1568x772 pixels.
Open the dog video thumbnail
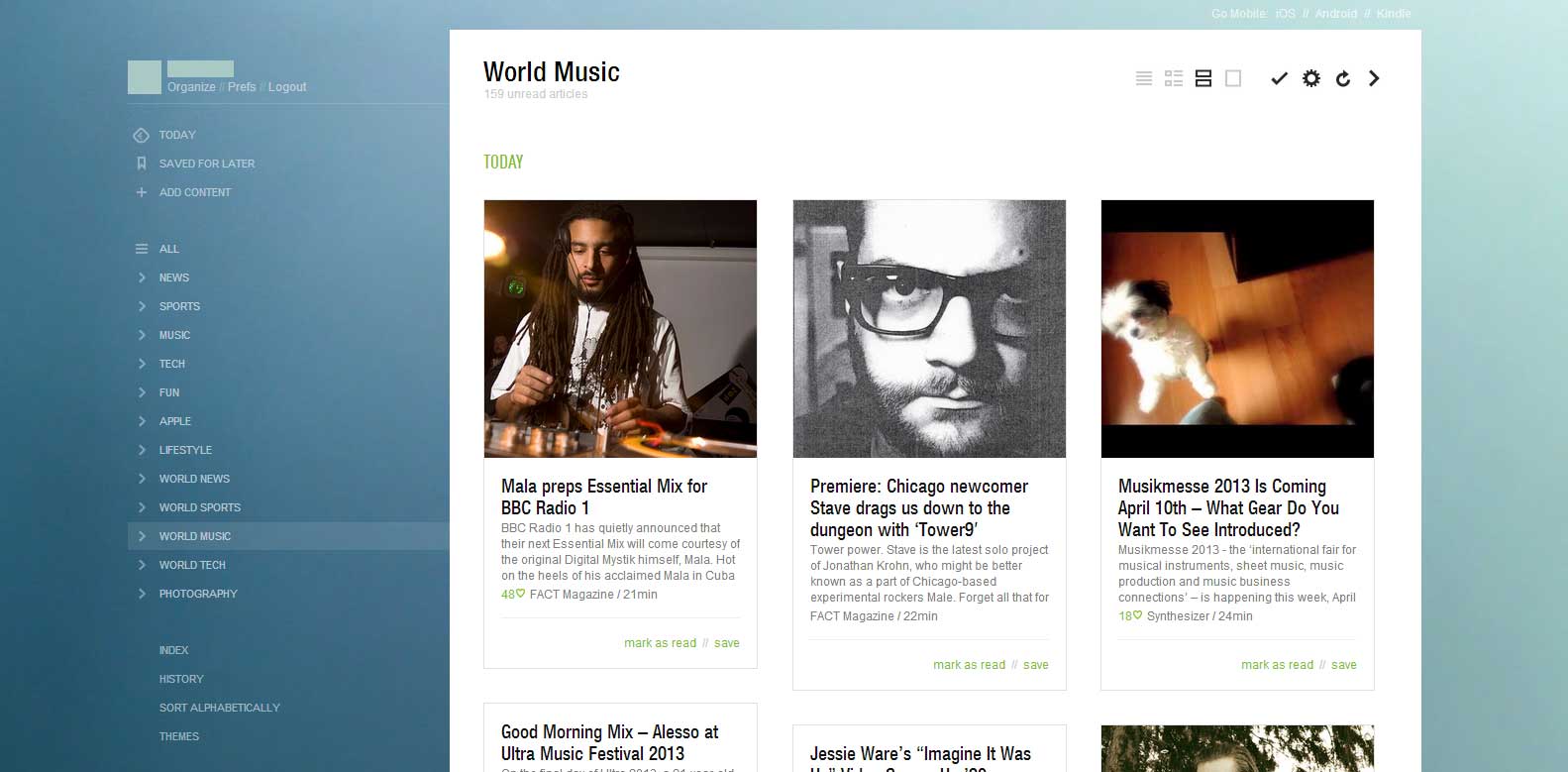pyautogui.click(x=1237, y=329)
